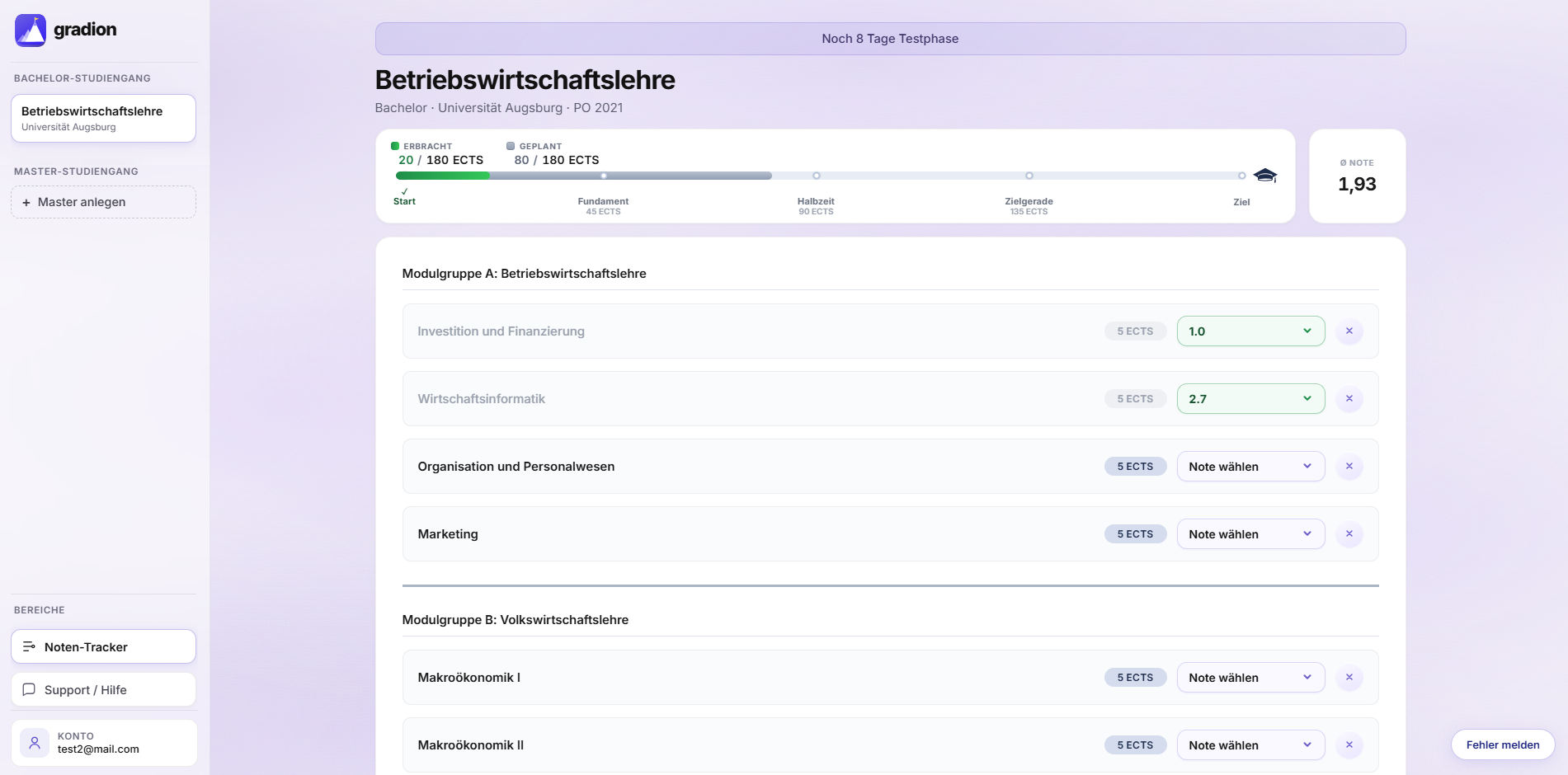1568x775 pixels.
Task: Click the Fundament 45 ECTS milestone marker
Action: (603, 176)
